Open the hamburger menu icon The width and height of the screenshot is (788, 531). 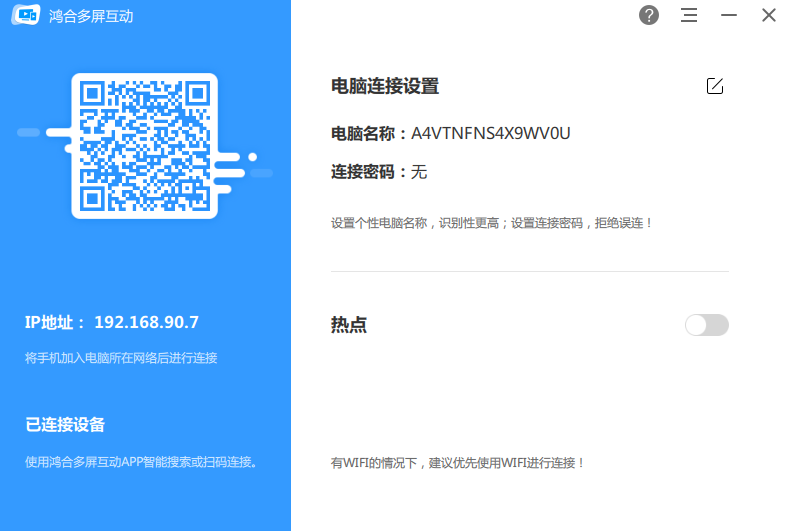[689, 15]
